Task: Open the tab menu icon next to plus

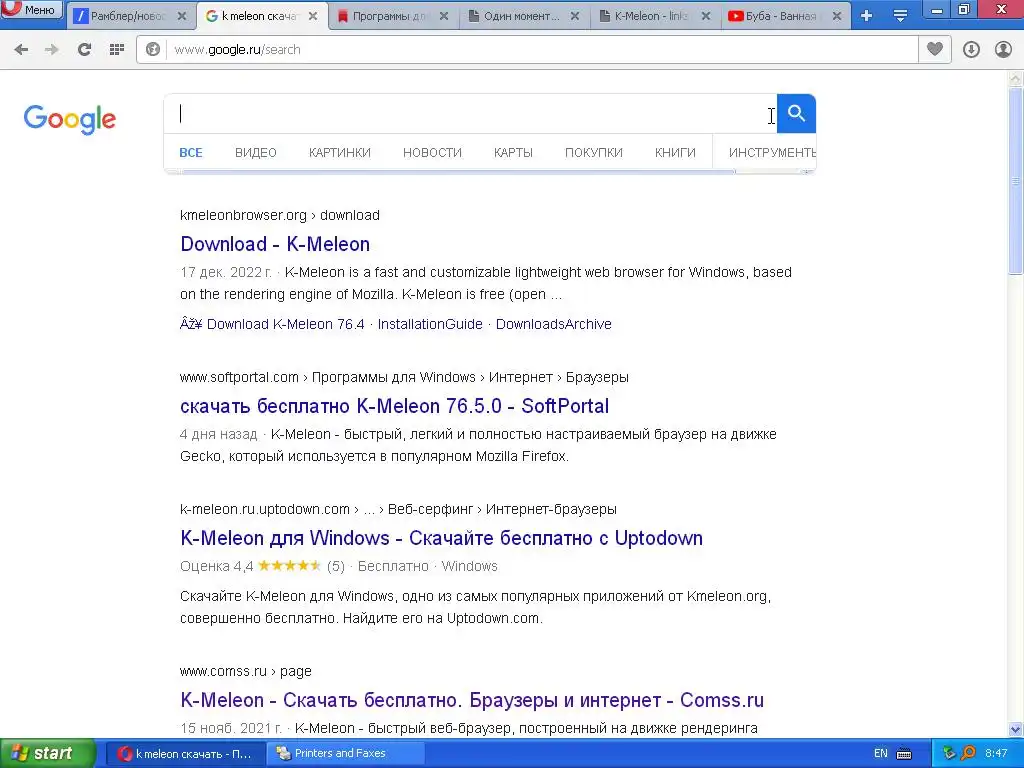Action: (901, 16)
